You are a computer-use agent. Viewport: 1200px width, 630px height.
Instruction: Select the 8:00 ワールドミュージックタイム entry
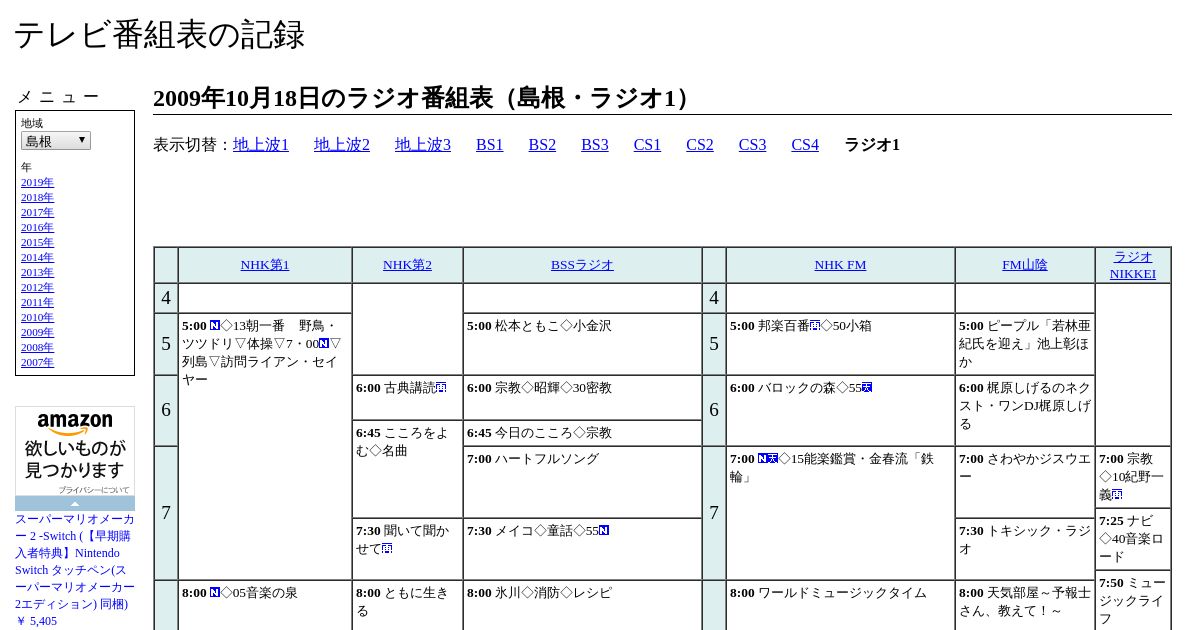coord(840,605)
